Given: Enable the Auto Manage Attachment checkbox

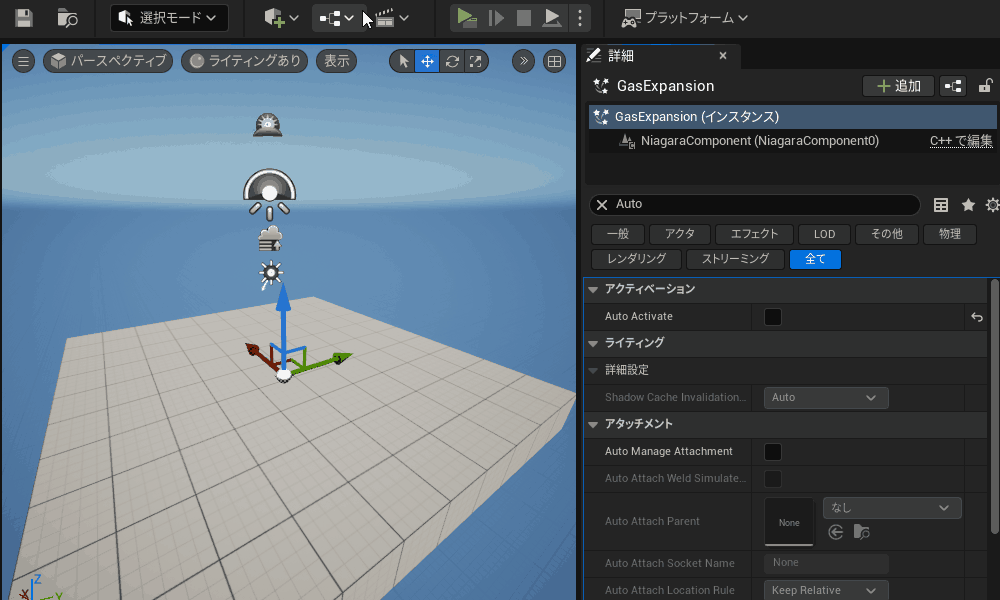Looking at the screenshot, I should point(773,452).
